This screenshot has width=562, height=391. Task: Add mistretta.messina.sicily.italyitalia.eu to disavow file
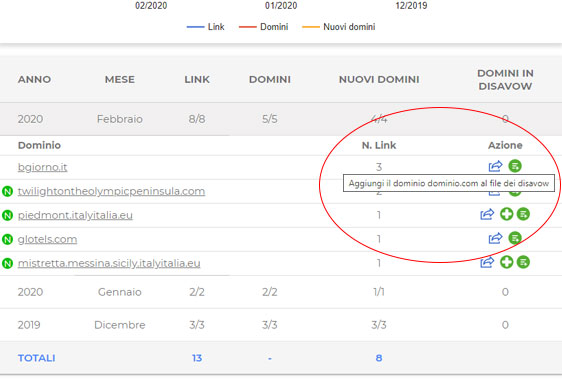[x=523, y=262]
